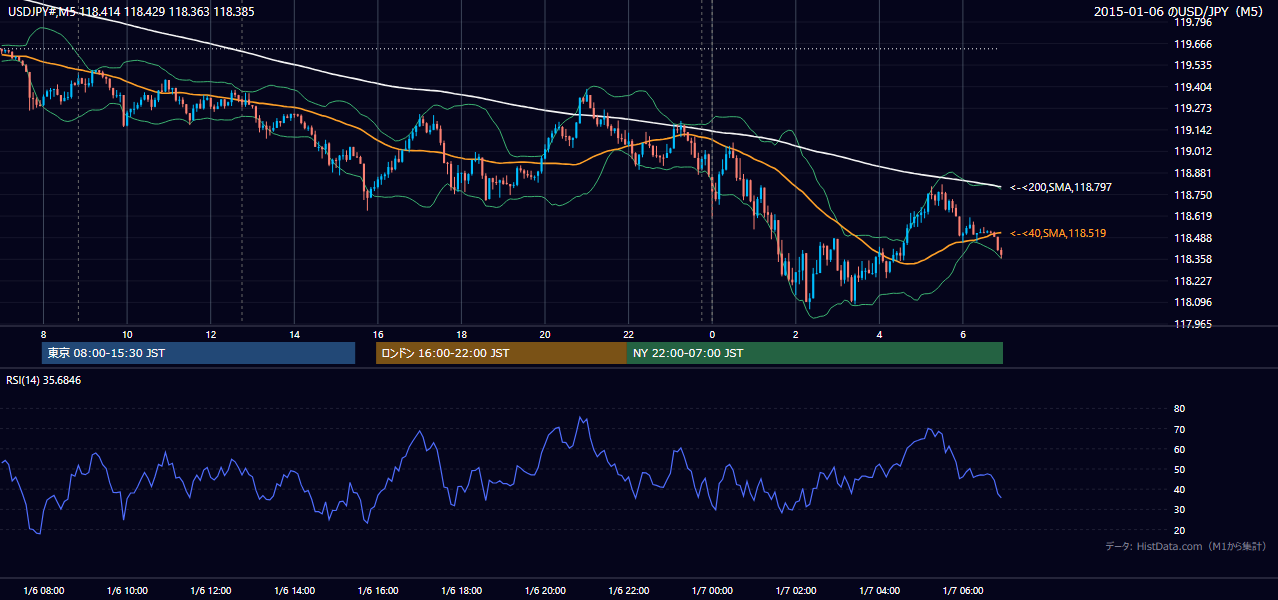Click the RSI scale value 30

point(1179,510)
